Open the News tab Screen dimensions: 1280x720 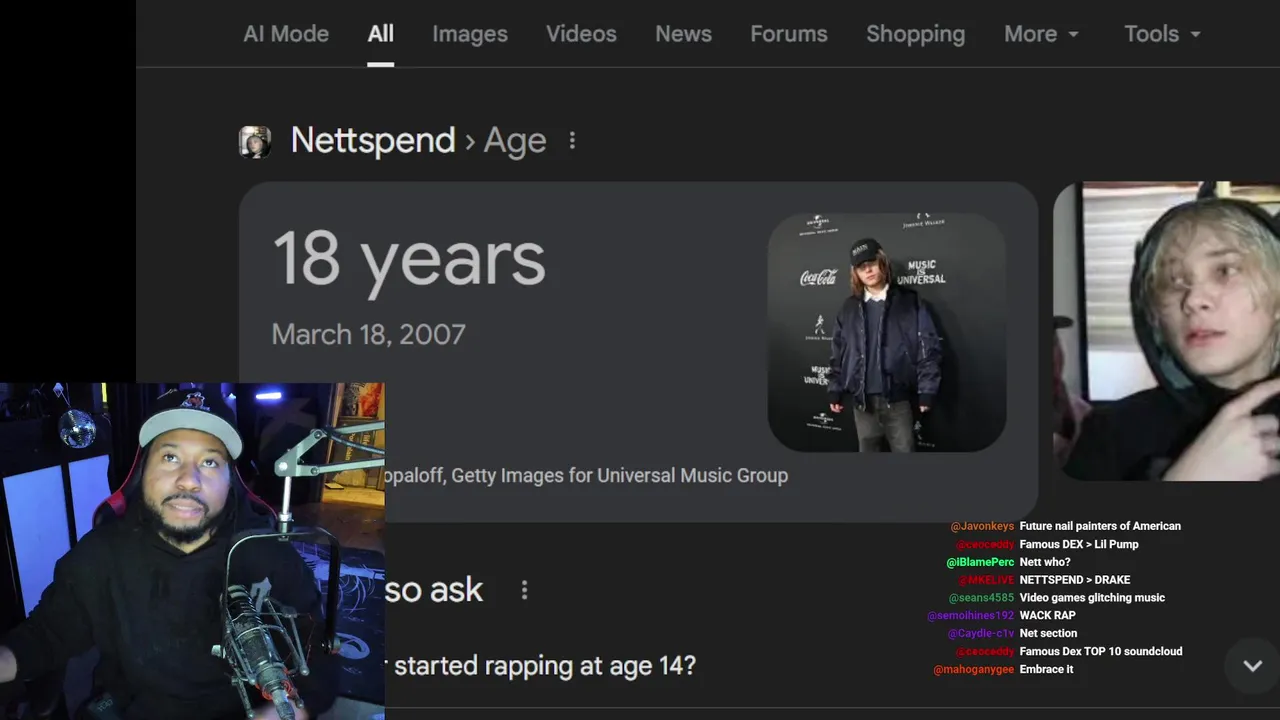click(683, 34)
